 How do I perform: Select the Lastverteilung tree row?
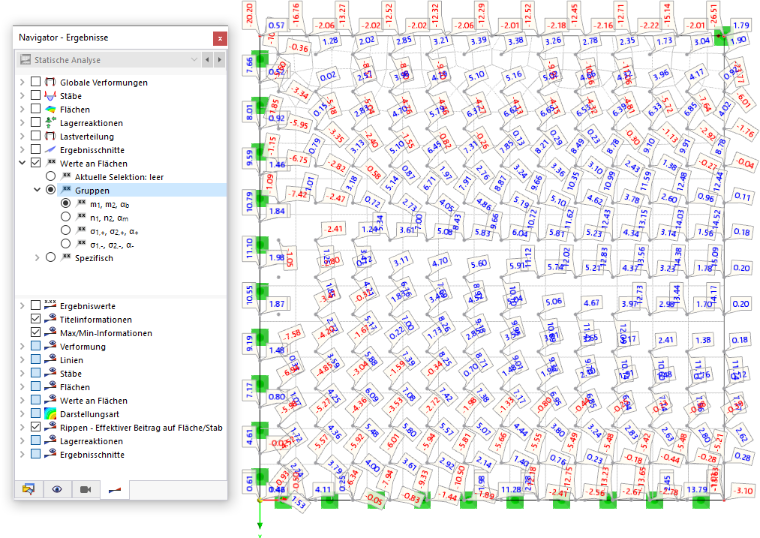click(87, 136)
